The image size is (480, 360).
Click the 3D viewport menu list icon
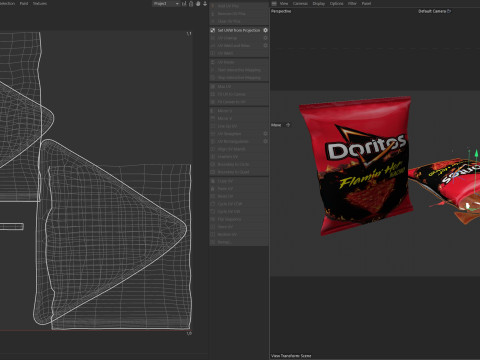click(x=274, y=4)
